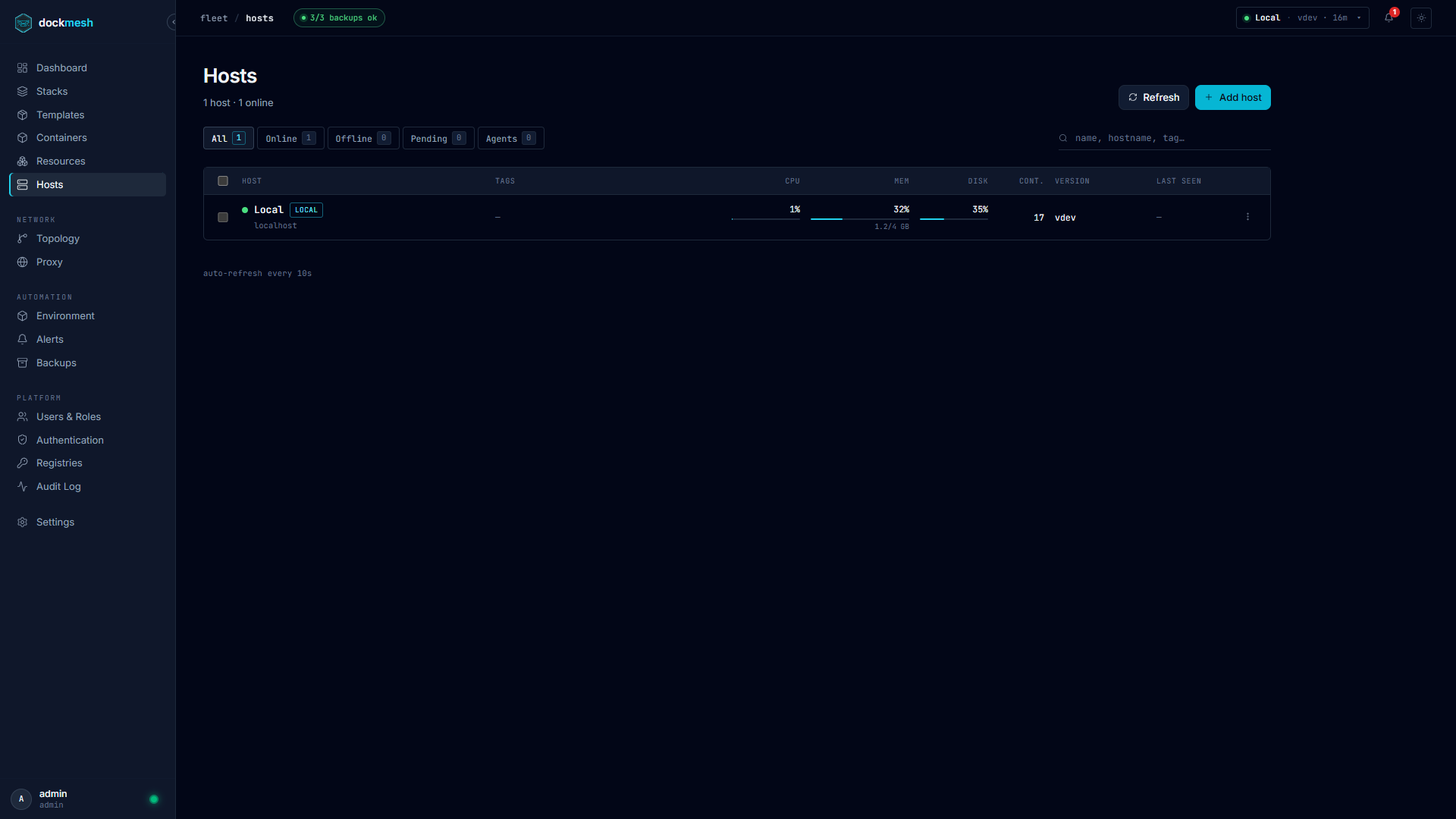Viewport: 1456px width, 819px height.
Task: Click the vdev version cell
Action: tap(1065, 218)
